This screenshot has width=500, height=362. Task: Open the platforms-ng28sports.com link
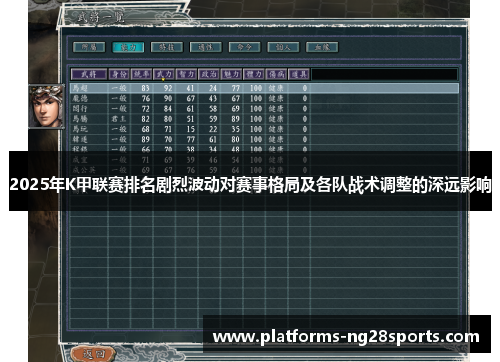point(346,336)
